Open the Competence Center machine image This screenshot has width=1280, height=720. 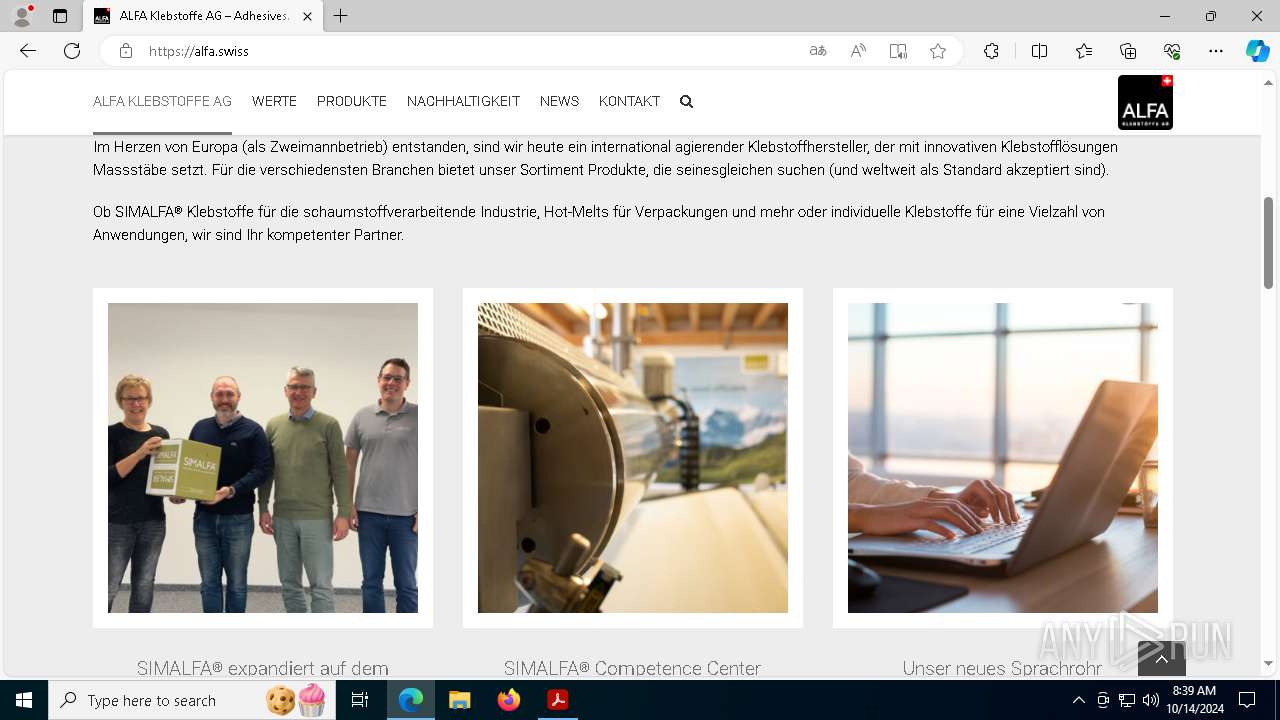click(x=633, y=458)
